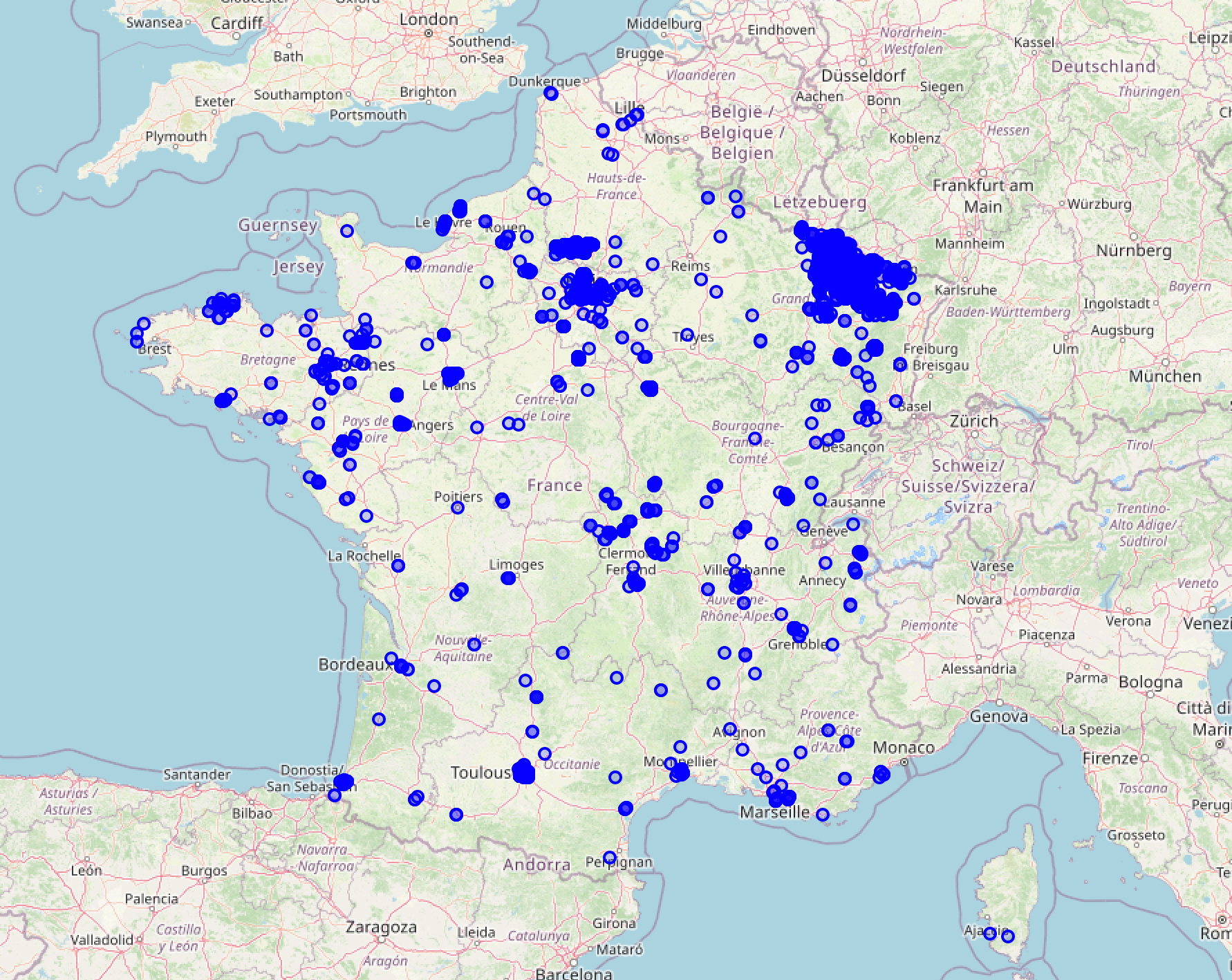Screen dimensions: 1232x980
Task: Click the Lëtzebuerg label
Action: pos(819,202)
